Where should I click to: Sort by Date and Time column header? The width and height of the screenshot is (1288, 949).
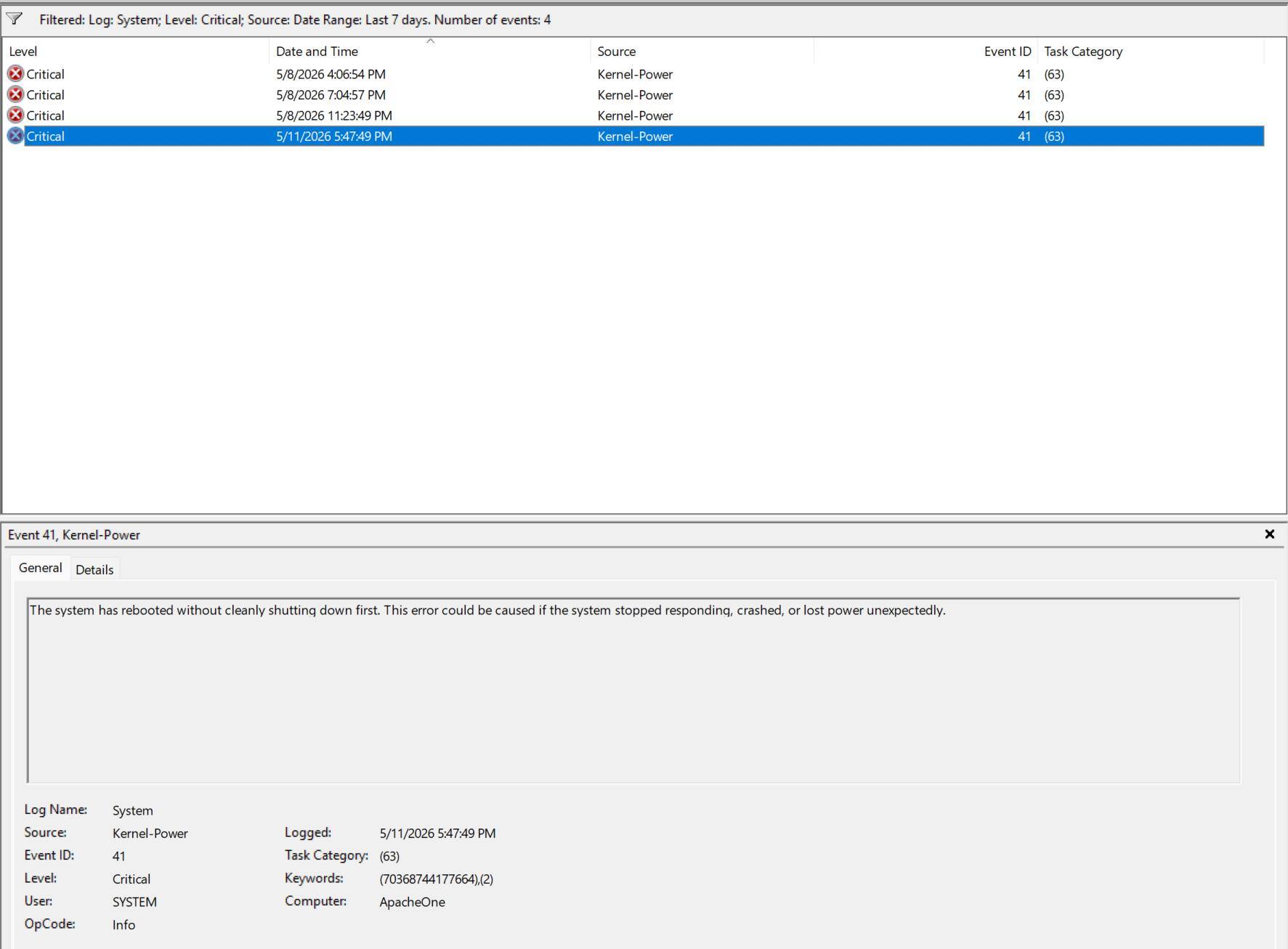click(x=429, y=52)
